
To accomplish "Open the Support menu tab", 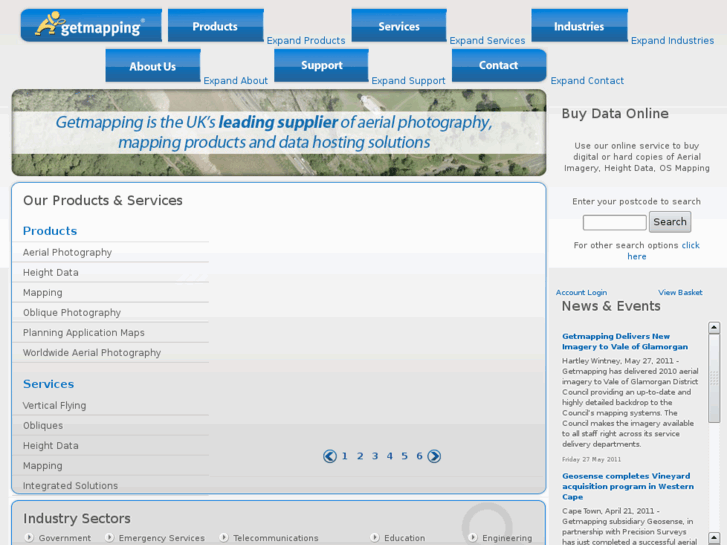I will (x=321, y=65).
